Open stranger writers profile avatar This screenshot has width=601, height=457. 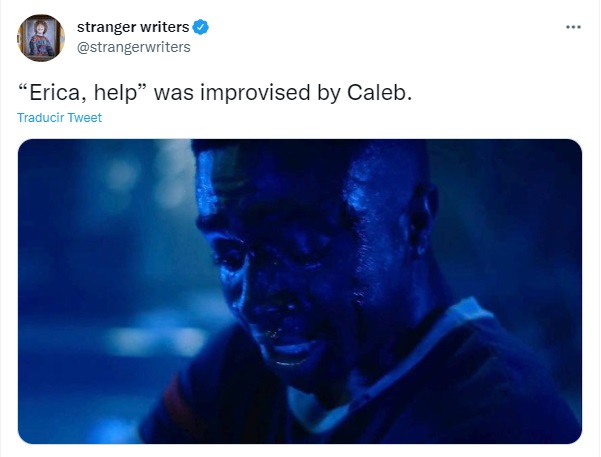41,38
